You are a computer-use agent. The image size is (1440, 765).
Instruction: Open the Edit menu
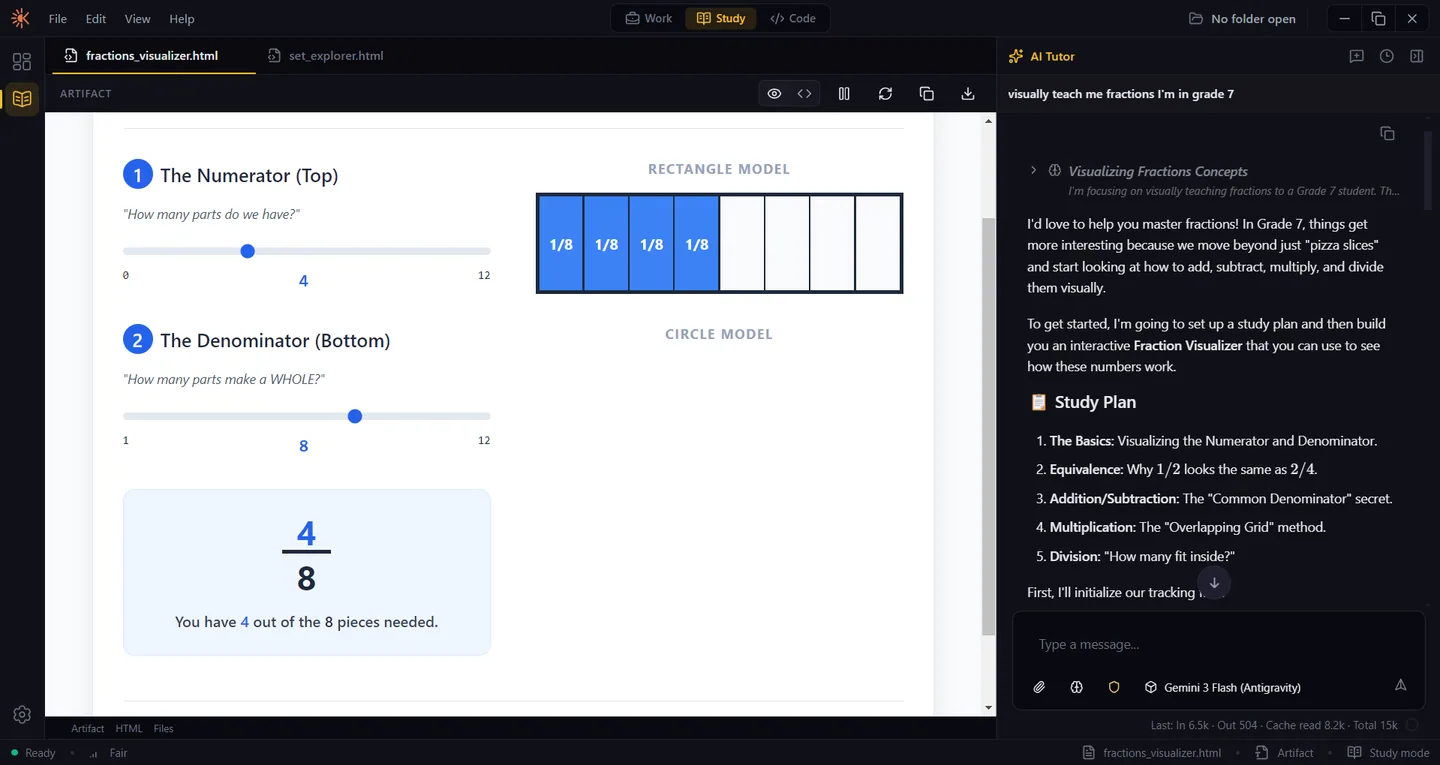pos(96,19)
